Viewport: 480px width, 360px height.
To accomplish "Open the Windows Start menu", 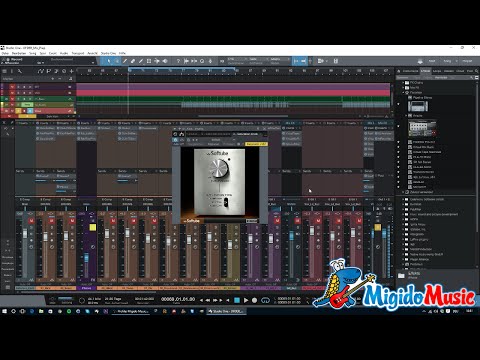I will coord(5,311).
